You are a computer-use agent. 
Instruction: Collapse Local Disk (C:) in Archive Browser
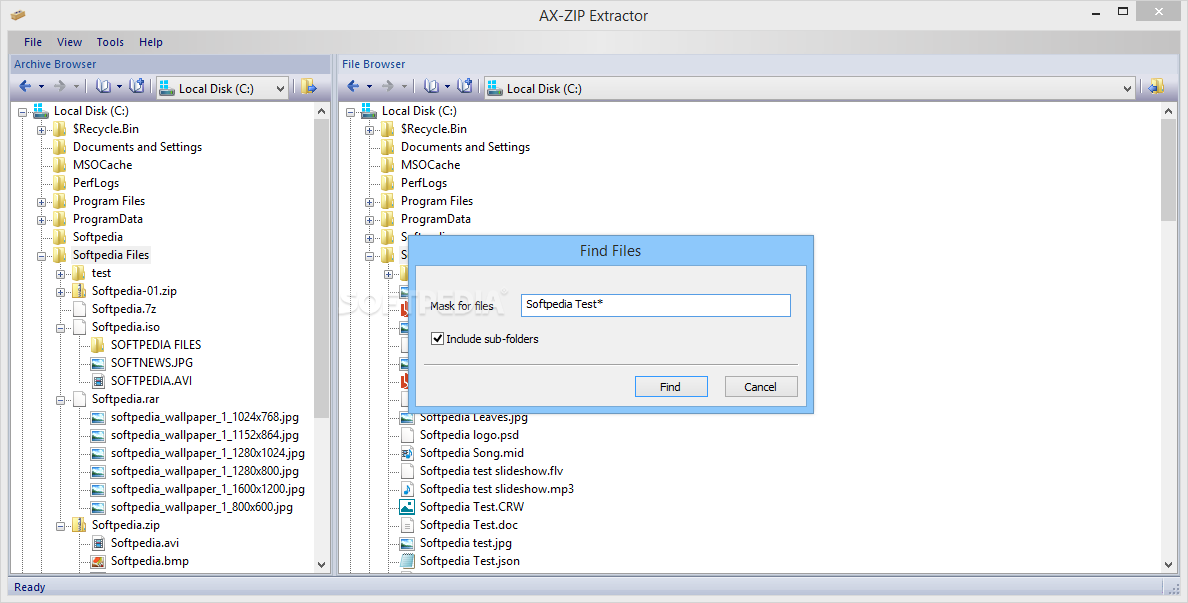click(x=23, y=111)
